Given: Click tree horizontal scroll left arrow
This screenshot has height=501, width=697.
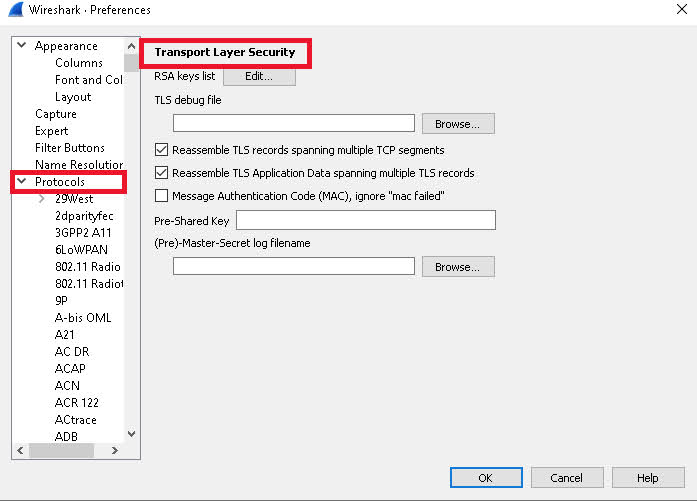Looking at the screenshot, I should point(20,450).
